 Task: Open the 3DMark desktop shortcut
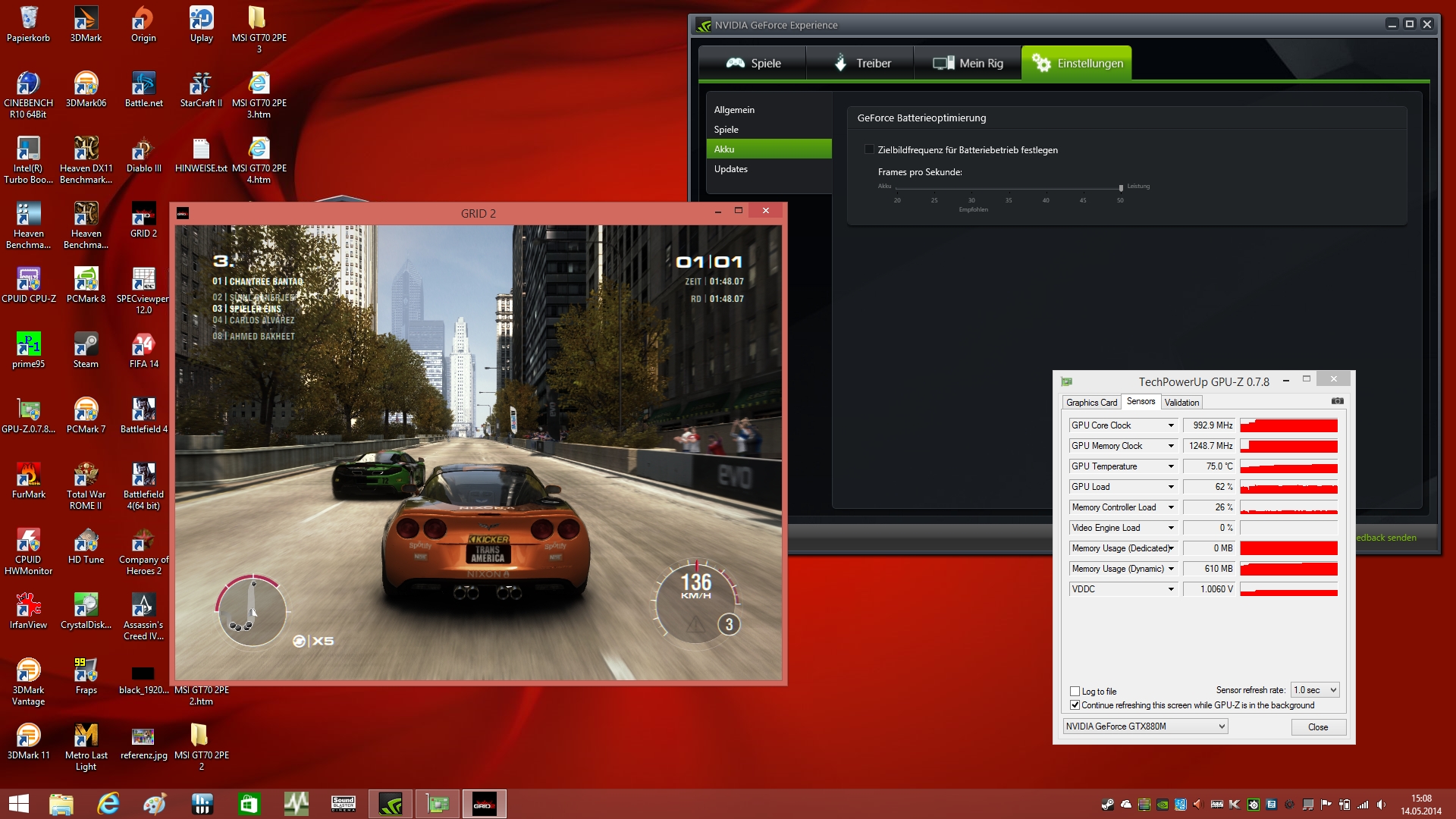tap(86, 24)
